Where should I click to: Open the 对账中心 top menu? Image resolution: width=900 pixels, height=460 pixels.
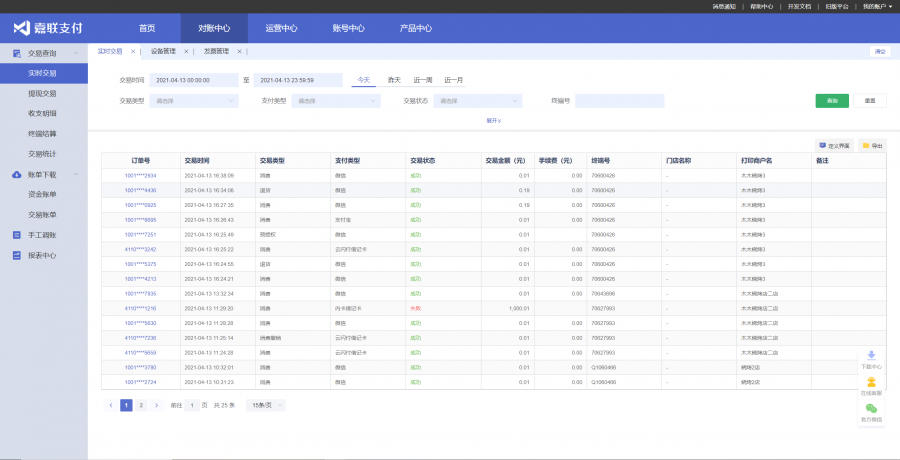coord(214,28)
